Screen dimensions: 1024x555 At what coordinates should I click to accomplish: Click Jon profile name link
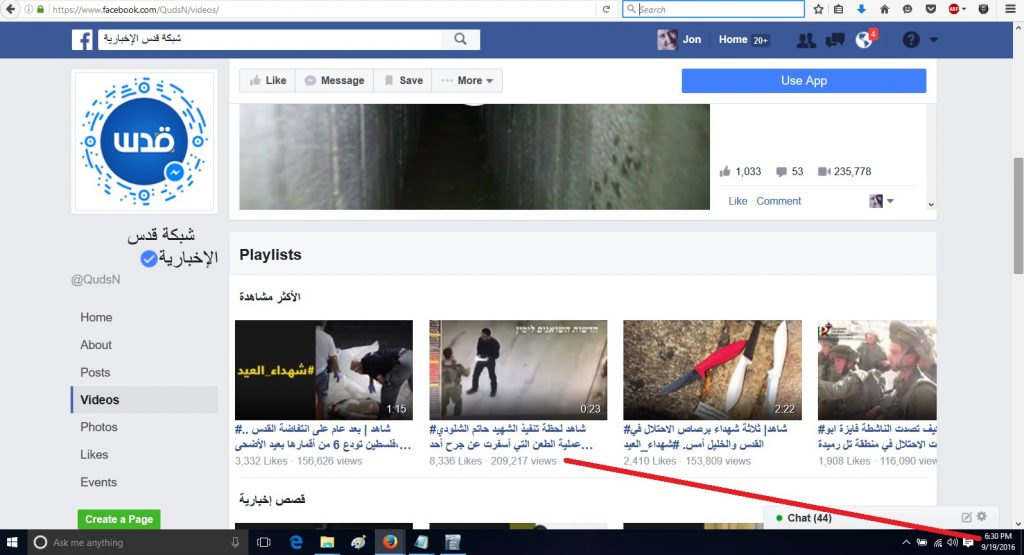point(692,40)
